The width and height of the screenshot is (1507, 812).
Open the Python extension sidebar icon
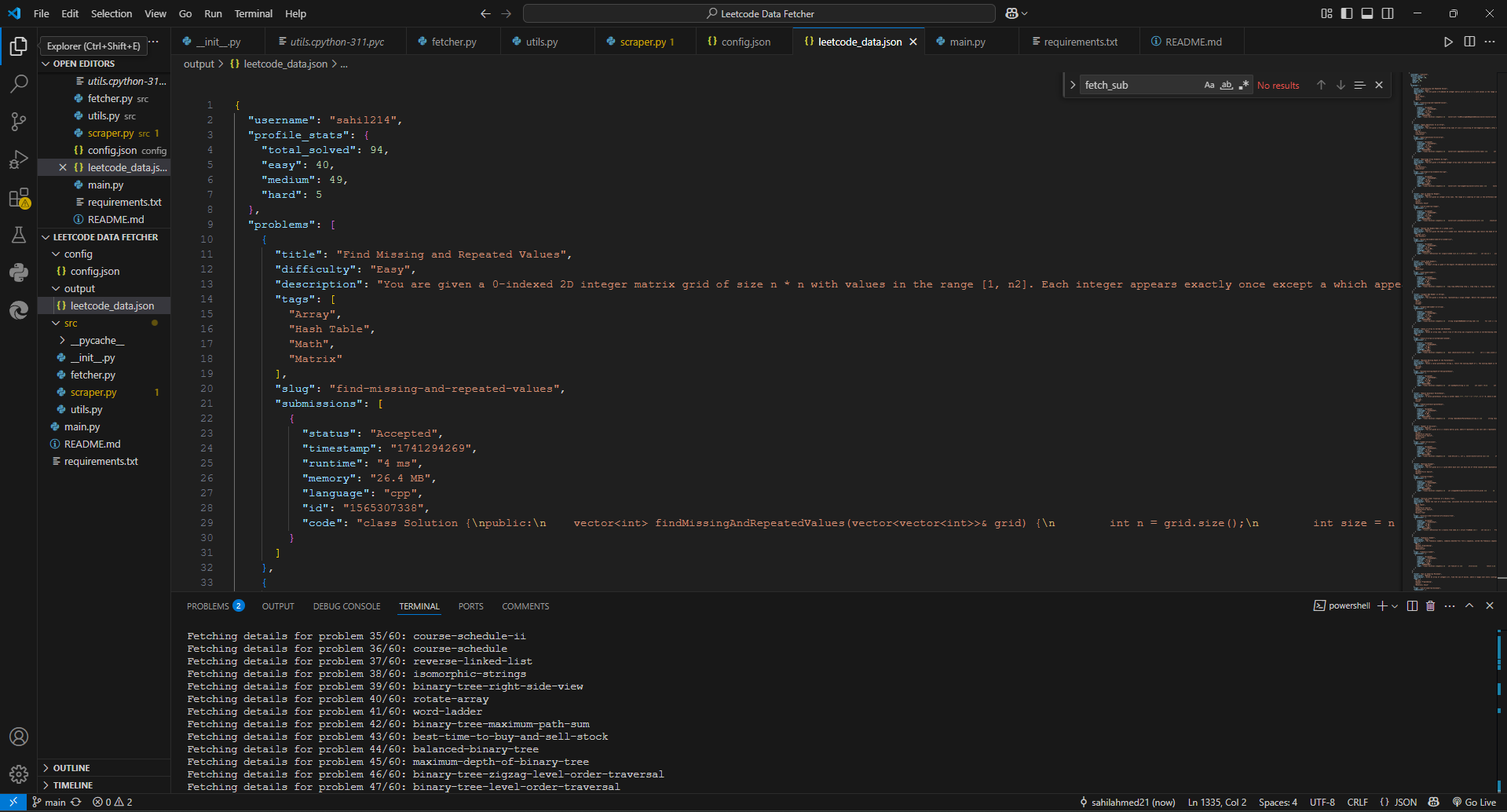[19, 272]
